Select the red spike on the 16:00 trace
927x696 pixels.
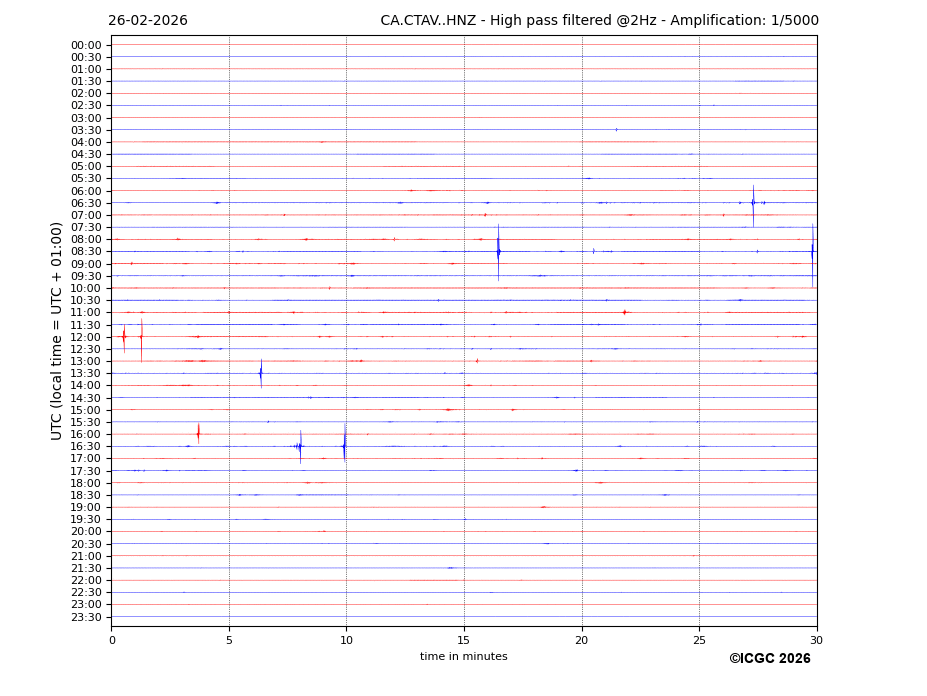(x=198, y=434)
